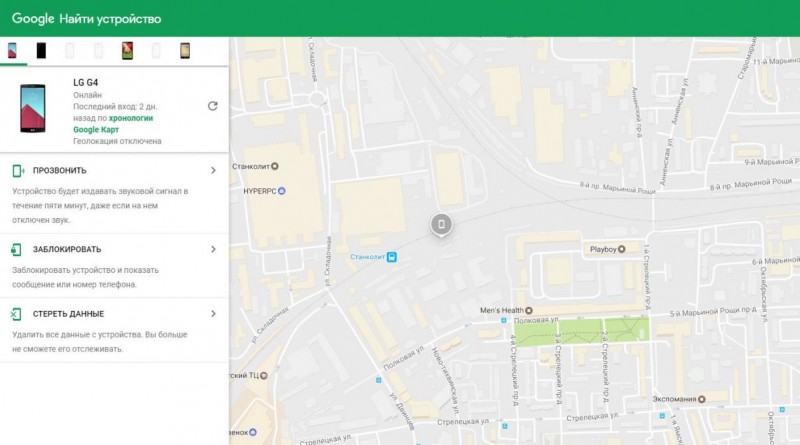Click the 8-й пр. Марьиной Рощи label
The height and width of the screenshot is (445, 800).
click(x=617, y=188)
